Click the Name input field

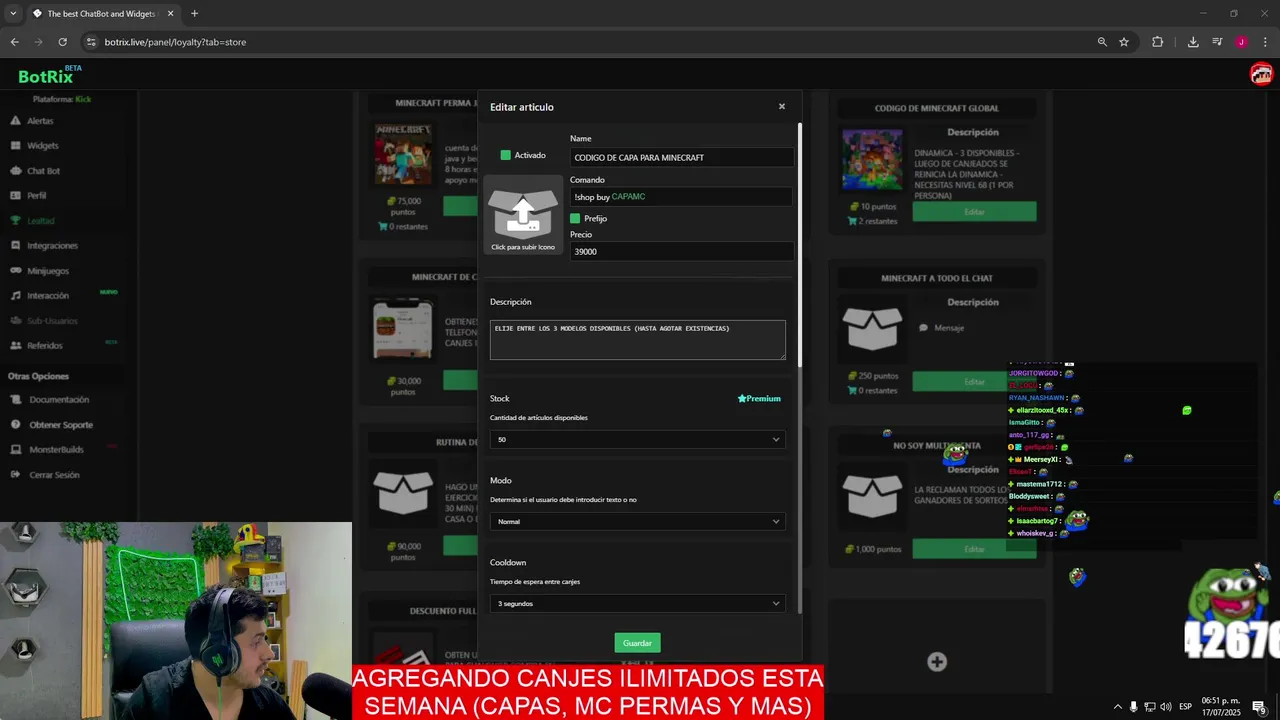tap(681, 157)
